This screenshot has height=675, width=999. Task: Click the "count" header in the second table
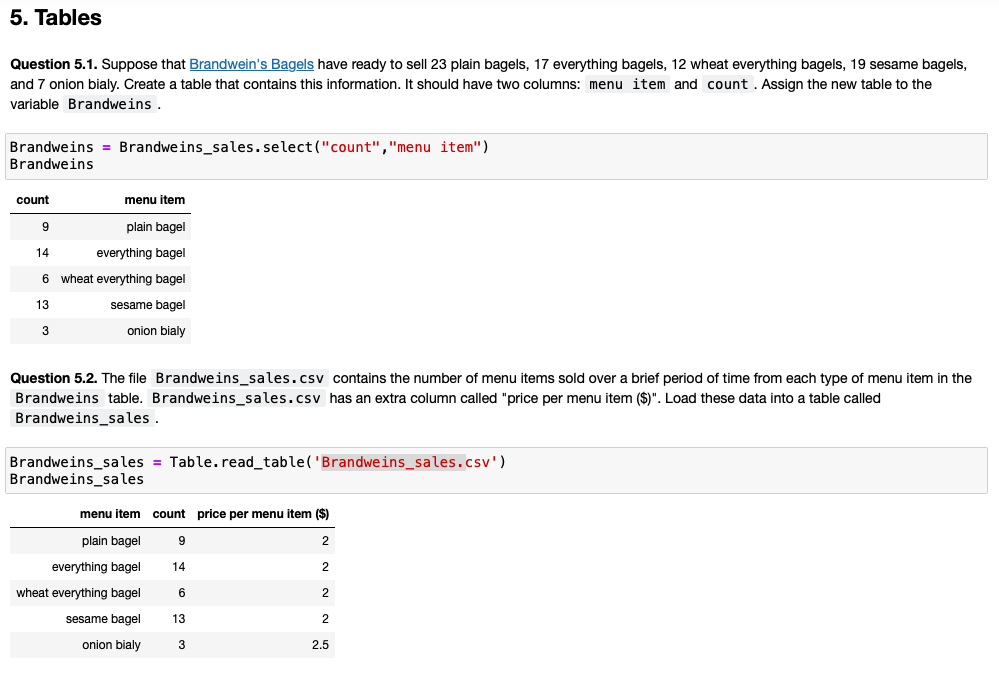coord(169,514)
